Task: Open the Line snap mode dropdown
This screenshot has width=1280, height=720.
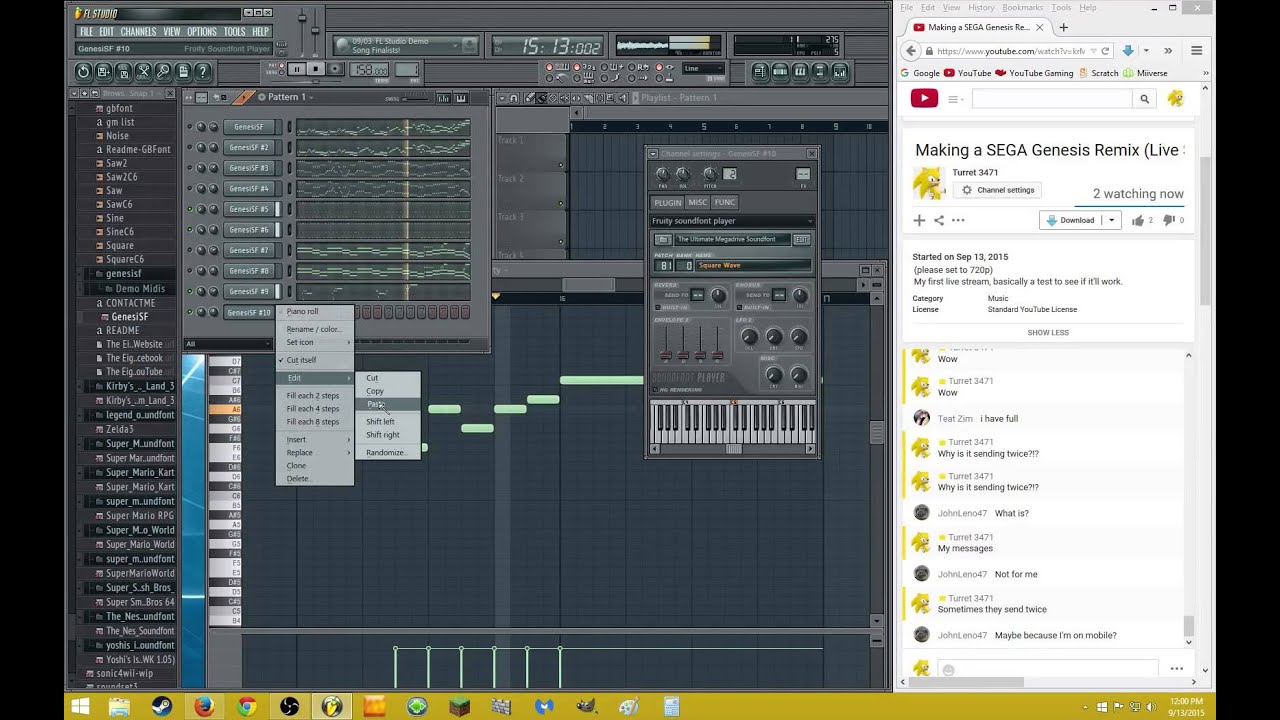Action: (x=703, y=68)
